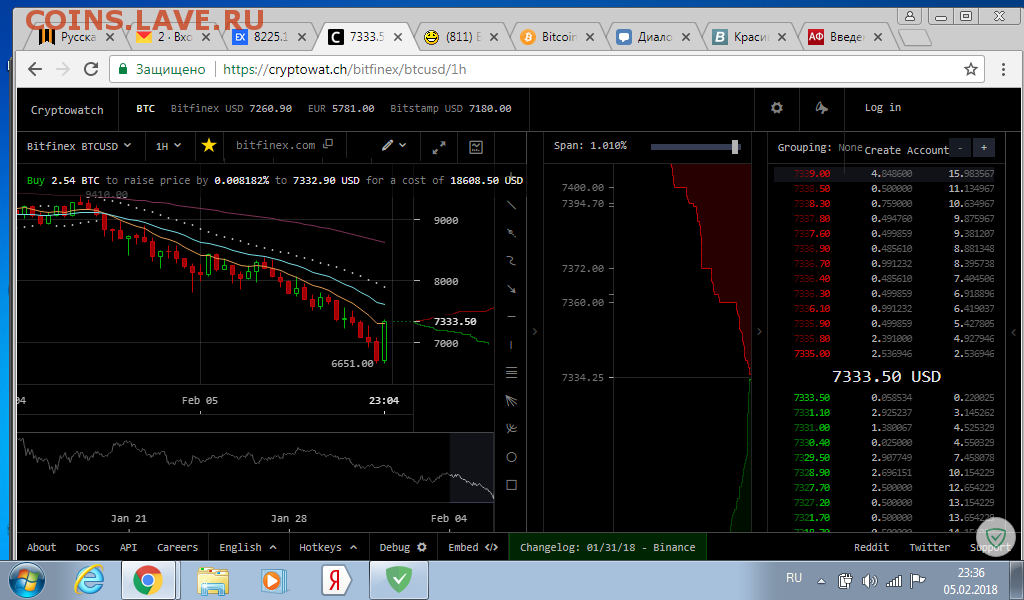Screen dimensions: 1024x600
Task: Click the browser back arrow
Action: click(35, 69)
